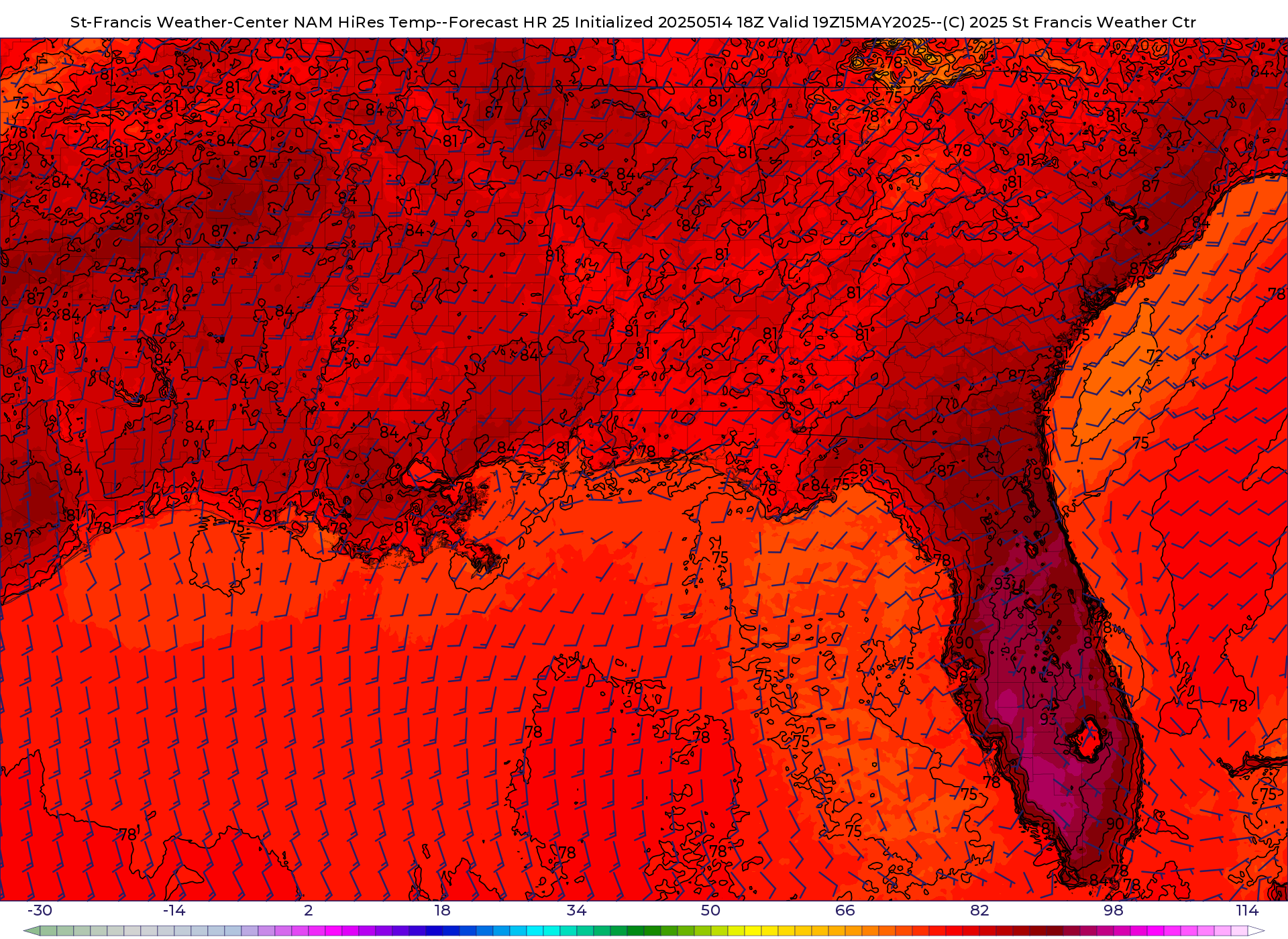Click the "114" color scale label
Screen dimensions: 1288x939
coord(1247,910)
